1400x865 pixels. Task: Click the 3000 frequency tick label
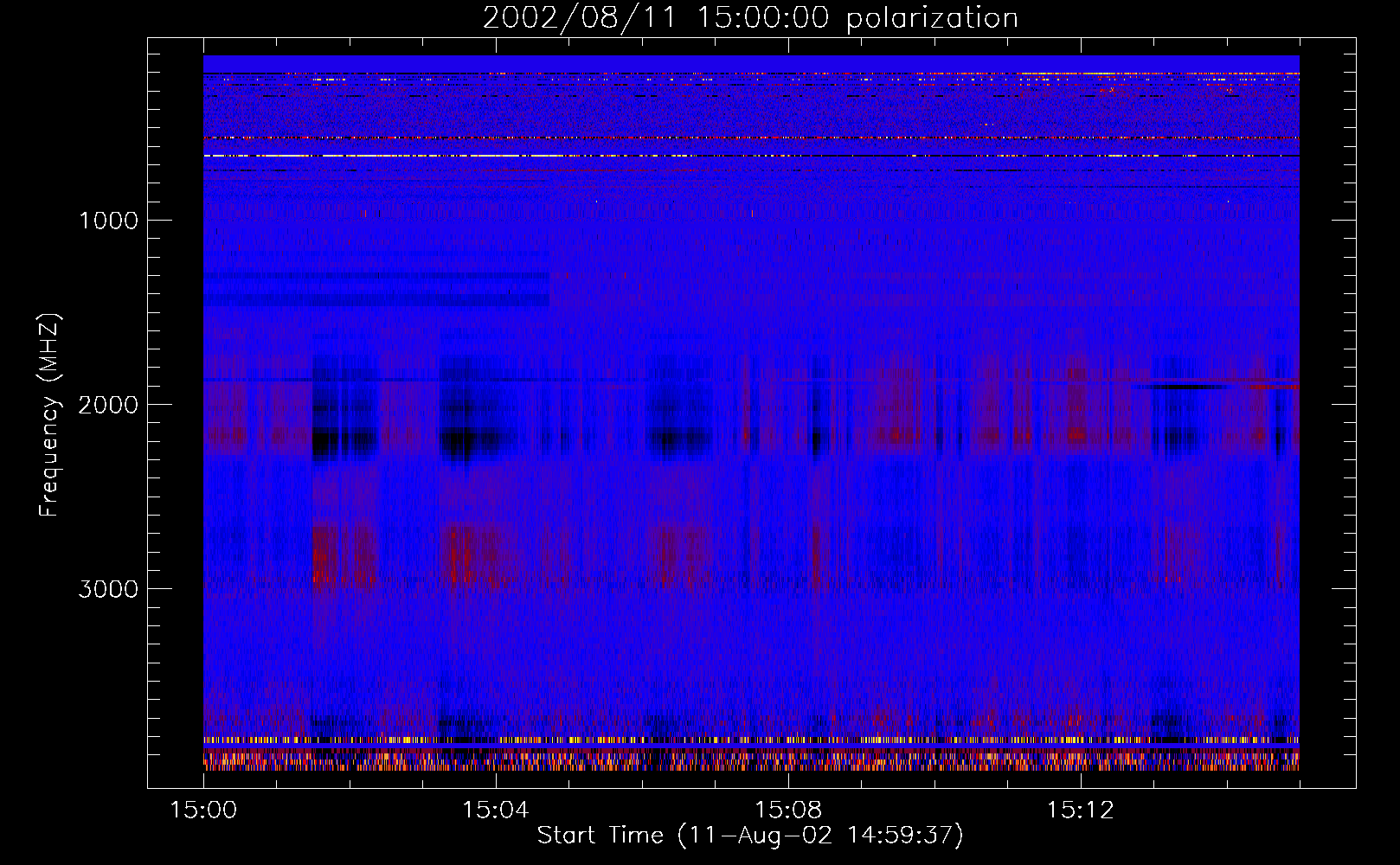tap(108, 589)
